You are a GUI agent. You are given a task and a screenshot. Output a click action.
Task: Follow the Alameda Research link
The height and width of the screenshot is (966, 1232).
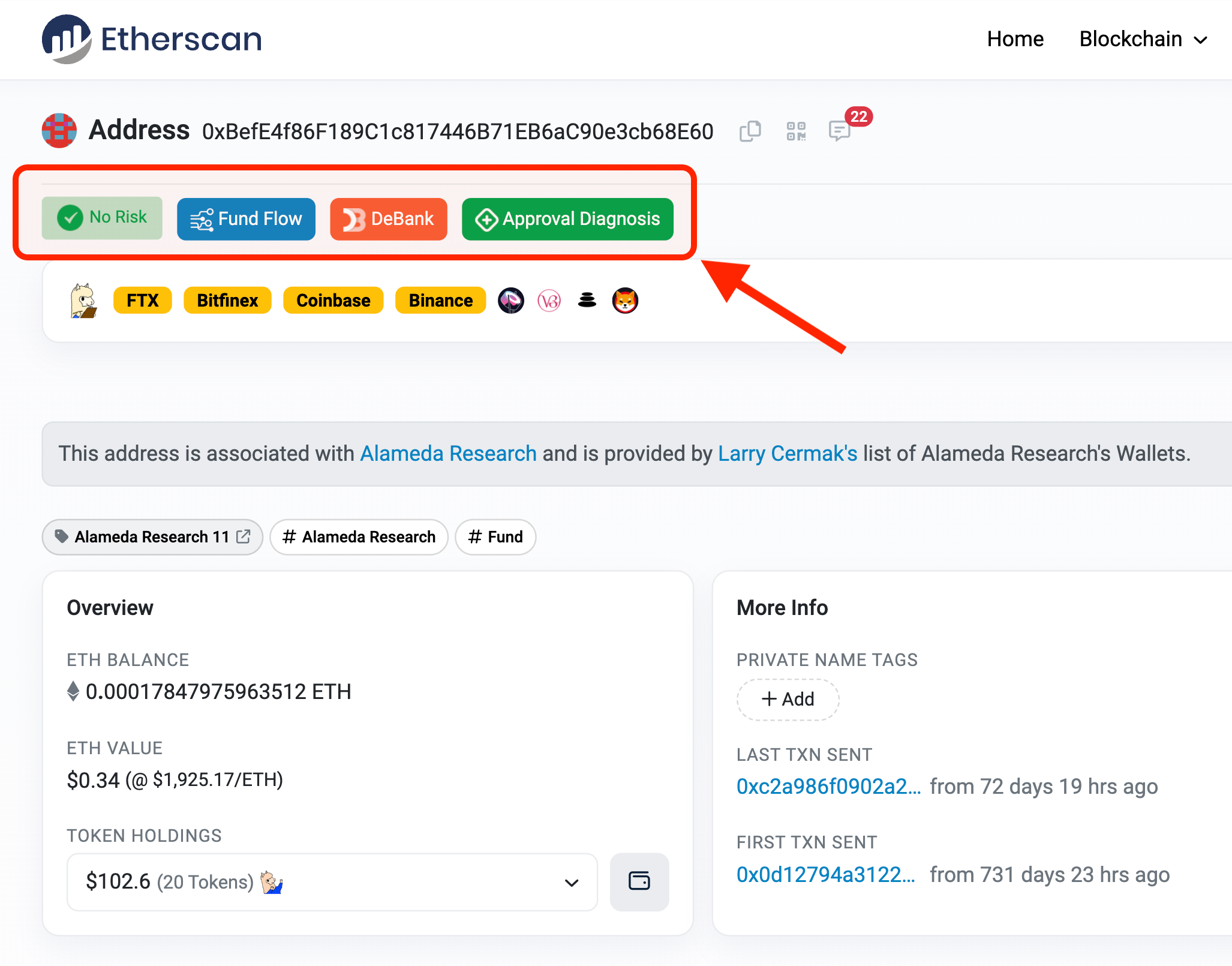click(x=447, y=454)
